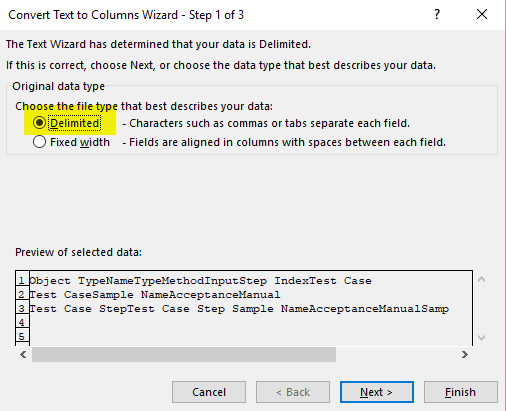Click preview text "Object TypeNameTypeMethodInputStep"

[148, 281]
